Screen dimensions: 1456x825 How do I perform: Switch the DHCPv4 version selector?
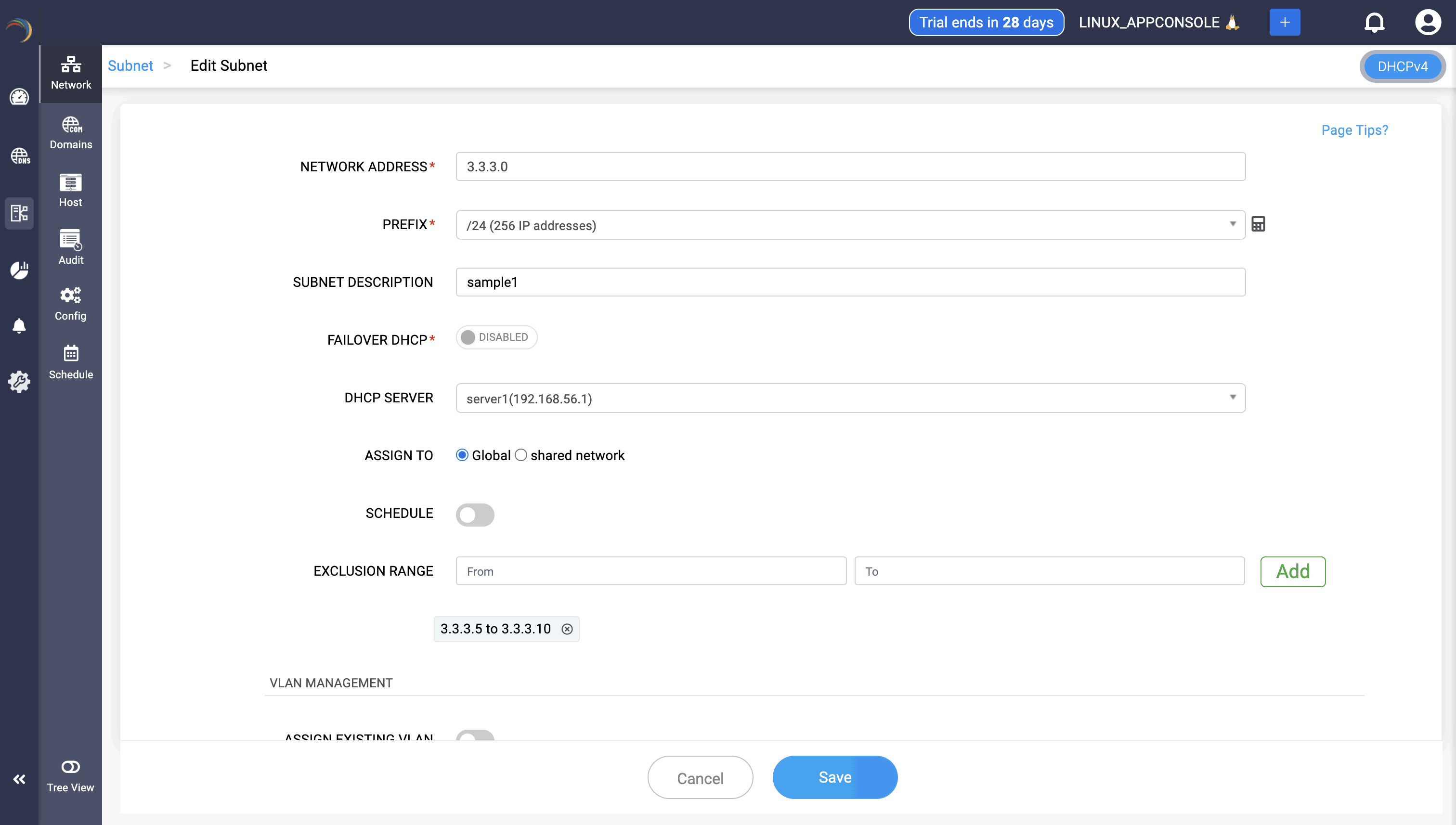[x=1402, y=66]
